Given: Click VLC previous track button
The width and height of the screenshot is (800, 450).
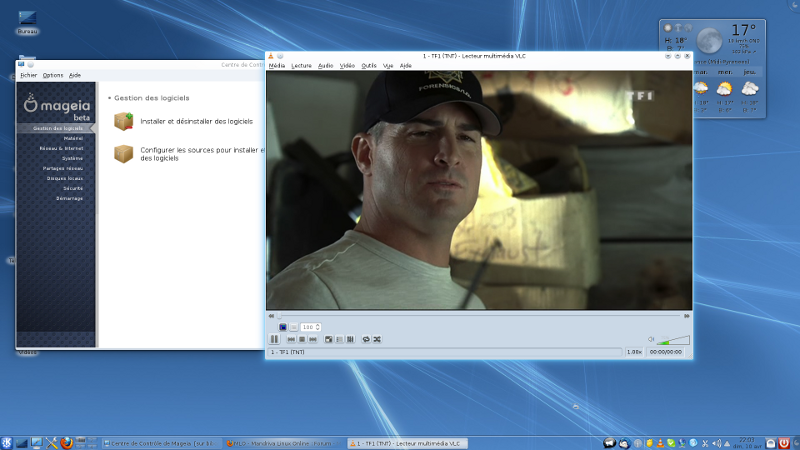Looking at the screenshot, I should (291, 339).
